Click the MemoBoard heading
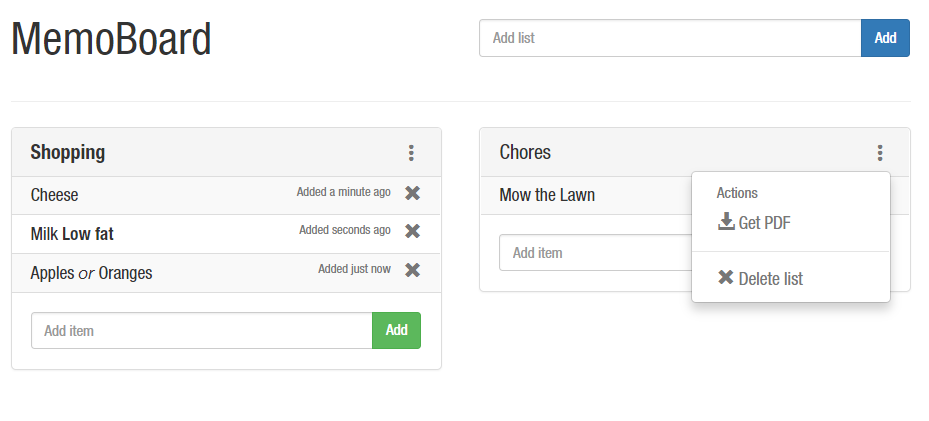The height and width of the screenshot is (421, 929). tap(111, 40)
